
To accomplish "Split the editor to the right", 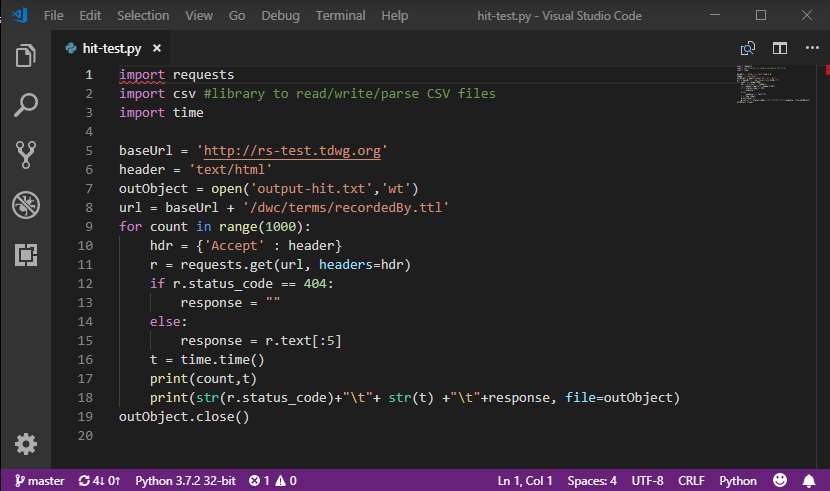I will [779, 48].
